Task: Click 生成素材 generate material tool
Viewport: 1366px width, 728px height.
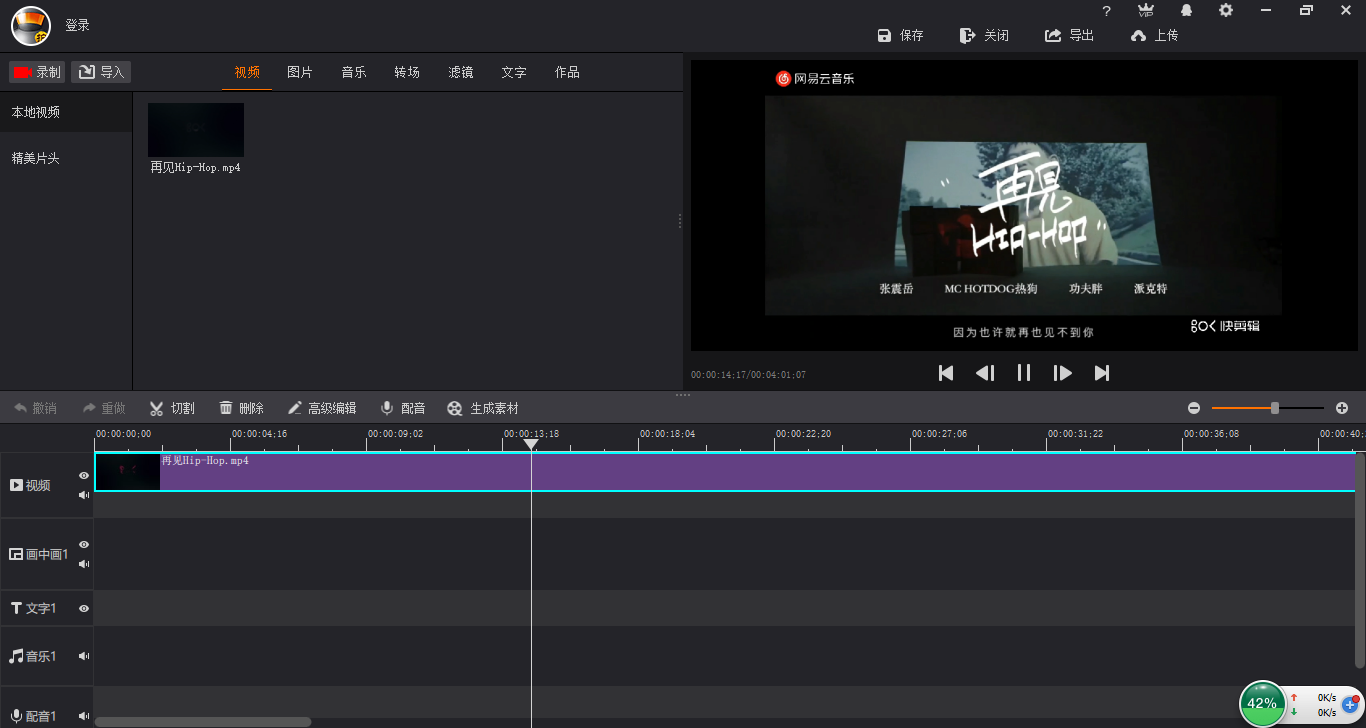Action: 483,408
